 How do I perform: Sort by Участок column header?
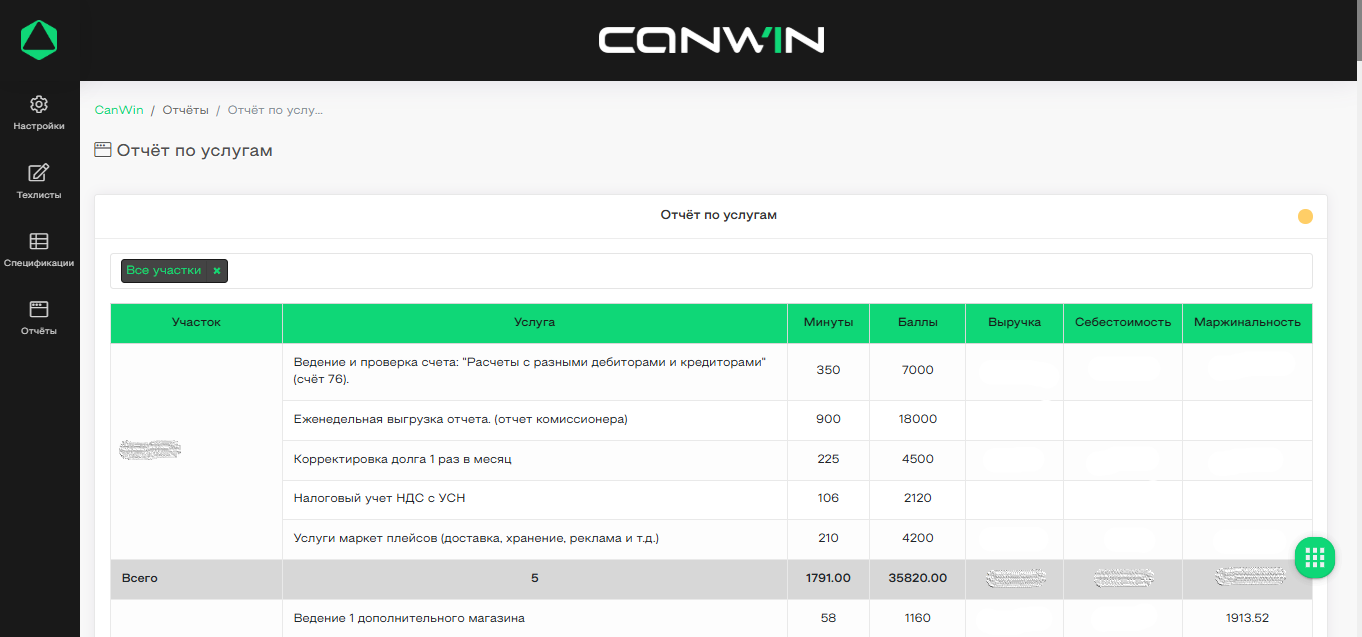[x=196, y=322]
